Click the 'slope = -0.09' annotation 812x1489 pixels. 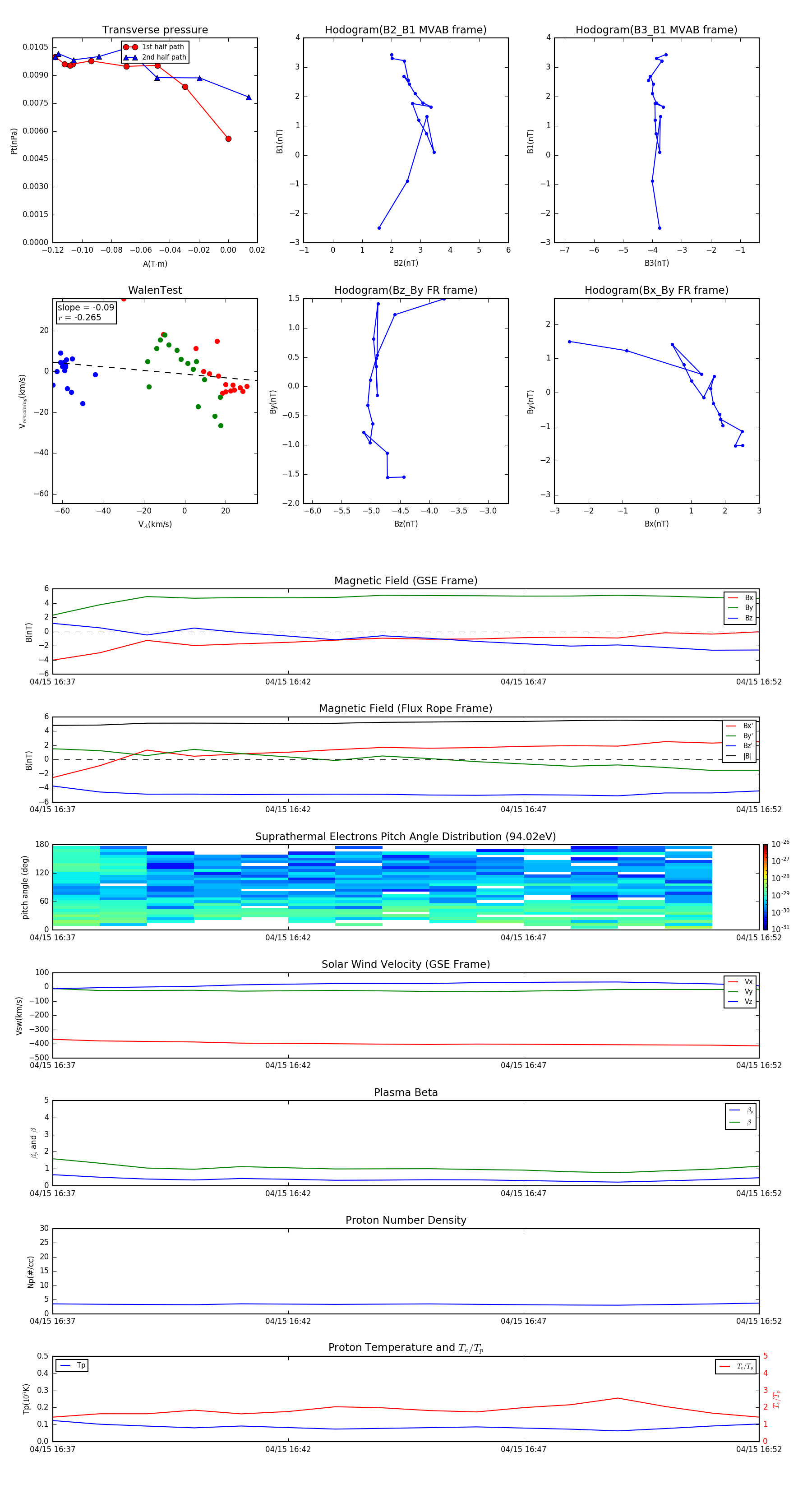click(86, 308)
